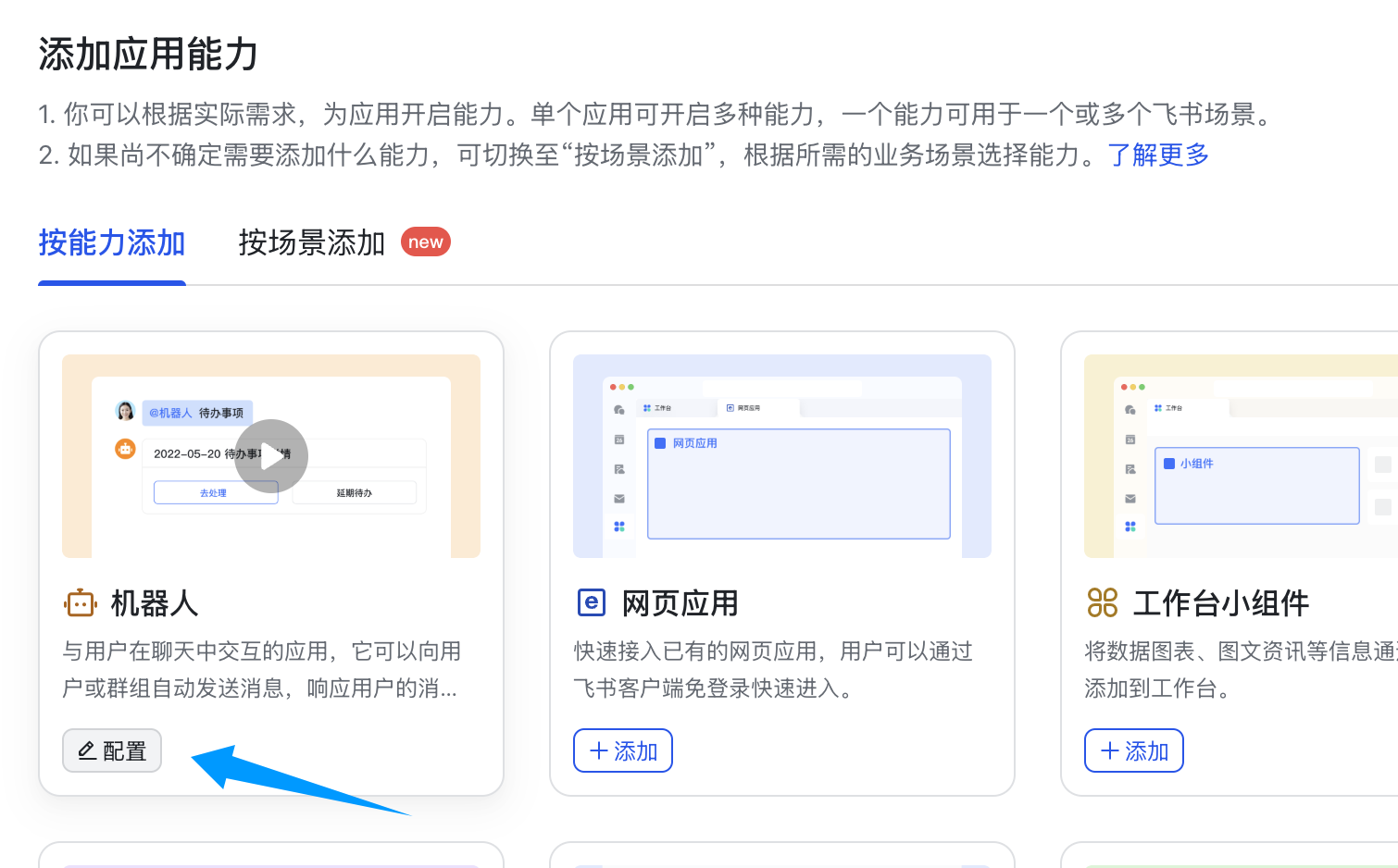Click the blue 'e' icon next to 网页应用
The width and height of the screenshot is (1398, 868).
591,601
